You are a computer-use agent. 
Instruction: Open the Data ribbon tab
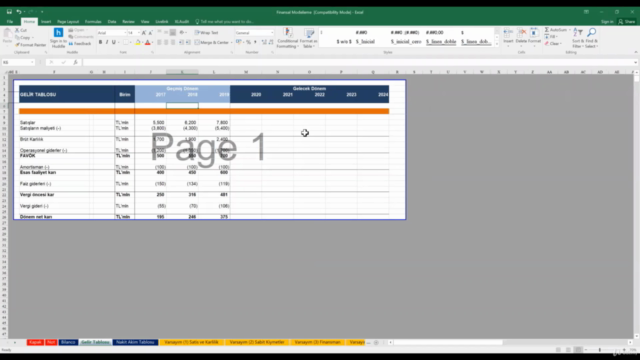(x=112, y=22)
